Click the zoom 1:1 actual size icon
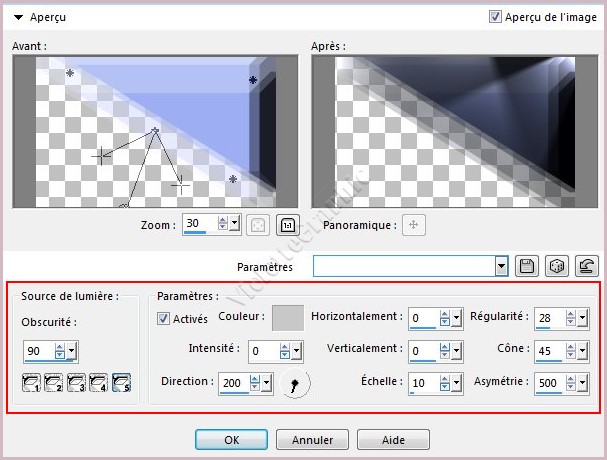This screenshot has width=607, height=460. tap(287, 225)
